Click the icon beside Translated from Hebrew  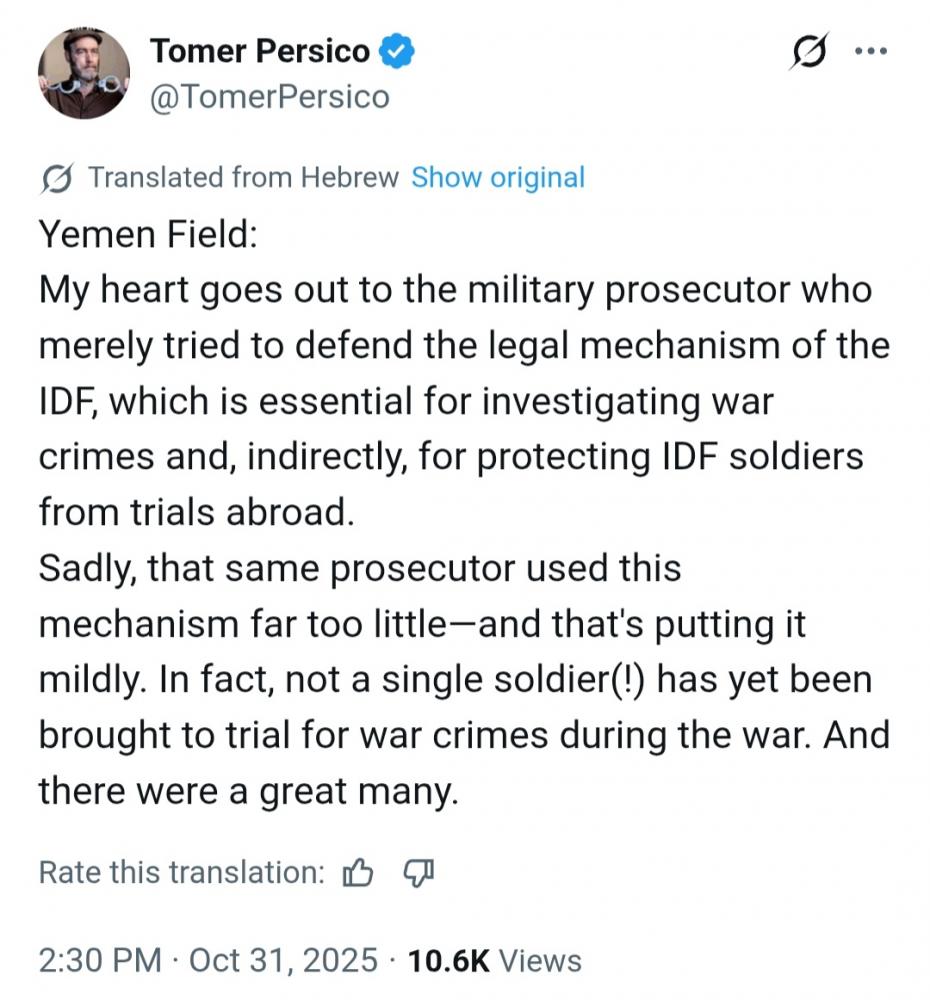(x=57, y=179)
